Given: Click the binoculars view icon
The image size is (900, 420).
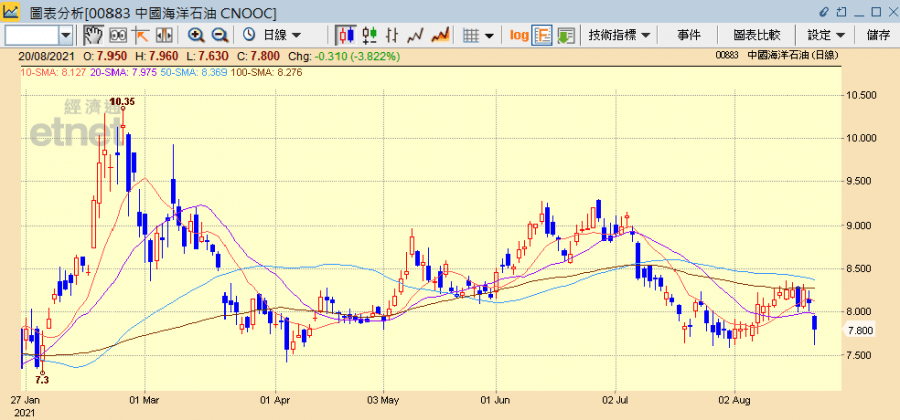Looking at the screenshot, I should 116,35.
